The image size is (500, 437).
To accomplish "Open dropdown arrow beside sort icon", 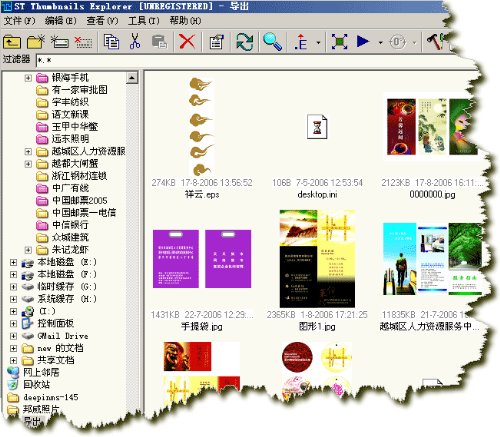I will 318,43.
